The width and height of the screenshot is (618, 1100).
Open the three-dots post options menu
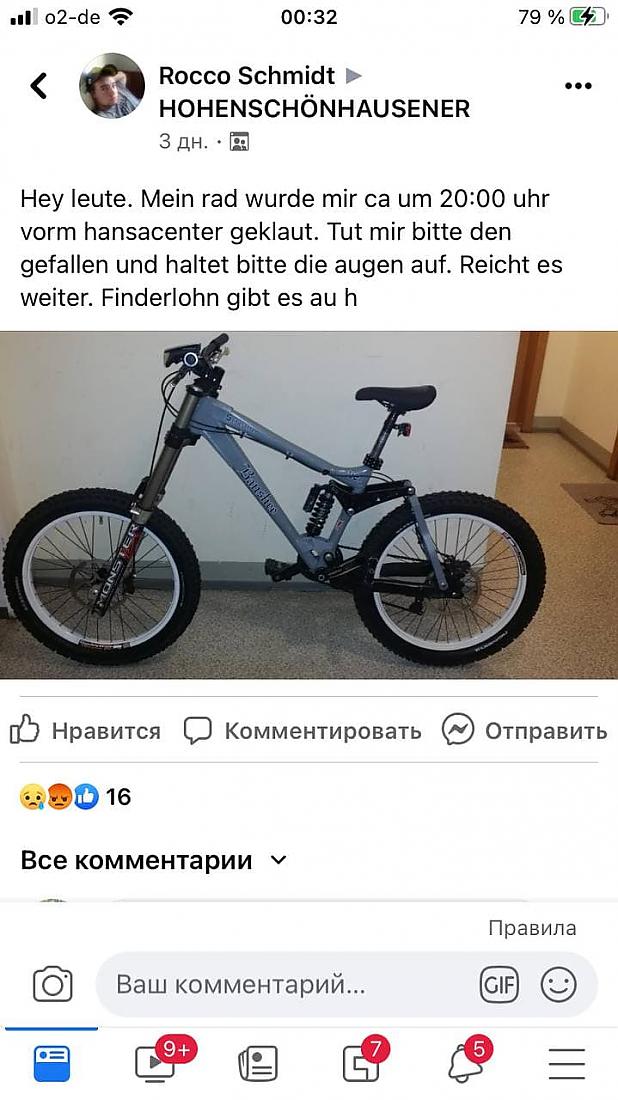pos(578,86)
